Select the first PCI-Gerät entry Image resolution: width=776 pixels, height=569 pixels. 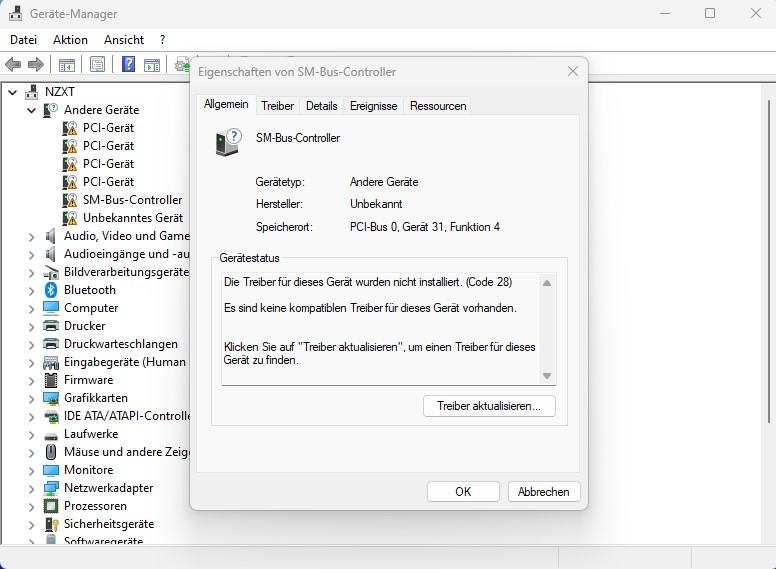pos(108,128)
